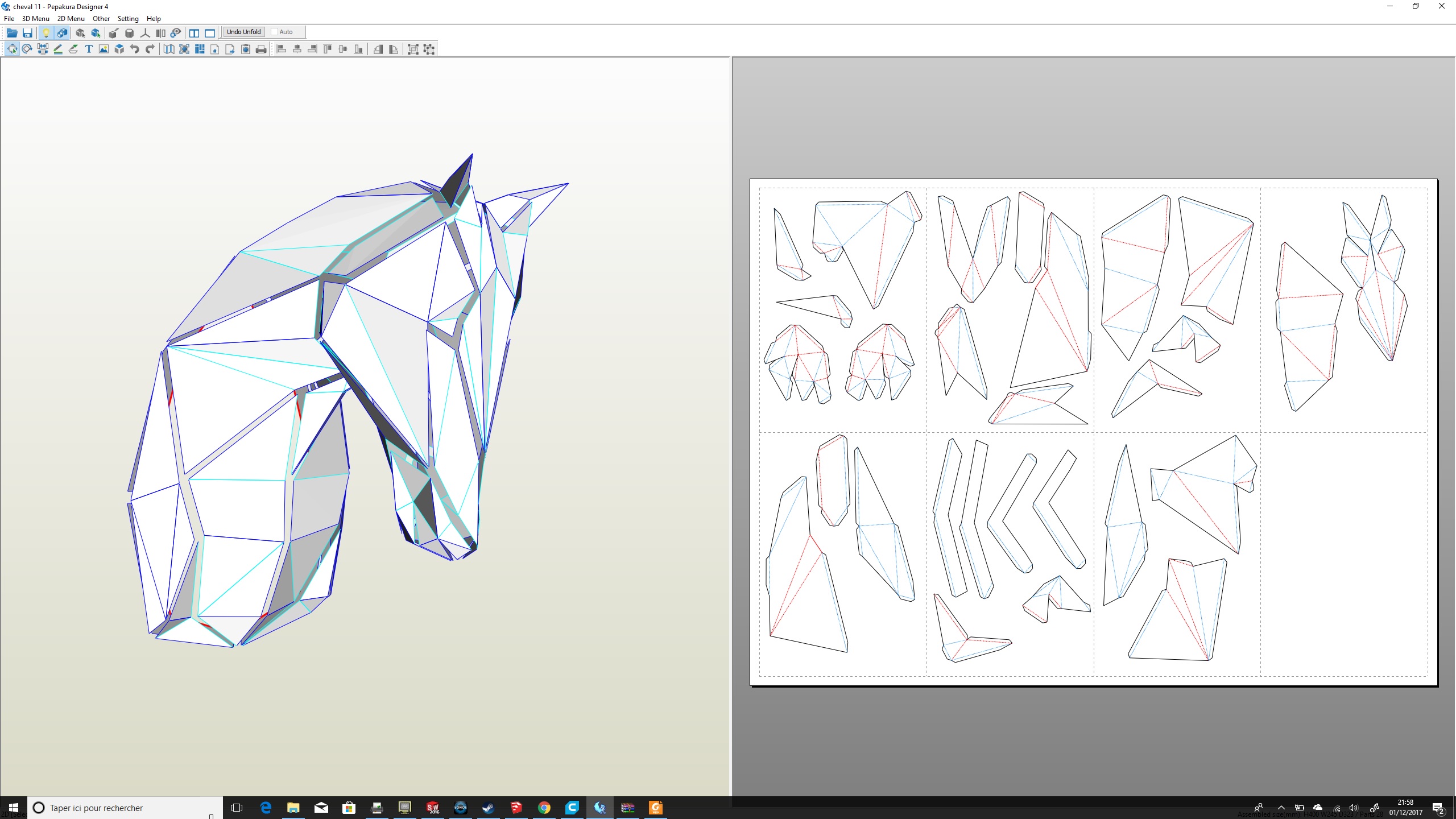The width and height of the screenshot is (1456, 819).
Task: Open the 2D Menu
Action: [71, 18]
